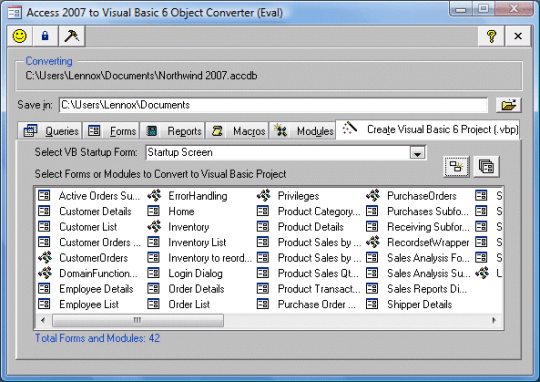Select the Order List form icon
Image resolution: width=540 pixels, height=382 pixels.
[x=153, y=304]
